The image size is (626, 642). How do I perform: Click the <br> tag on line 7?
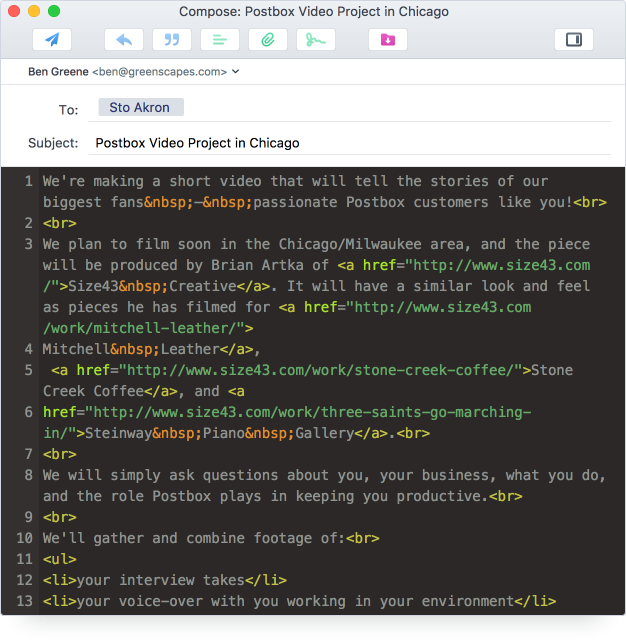[60, 454]
